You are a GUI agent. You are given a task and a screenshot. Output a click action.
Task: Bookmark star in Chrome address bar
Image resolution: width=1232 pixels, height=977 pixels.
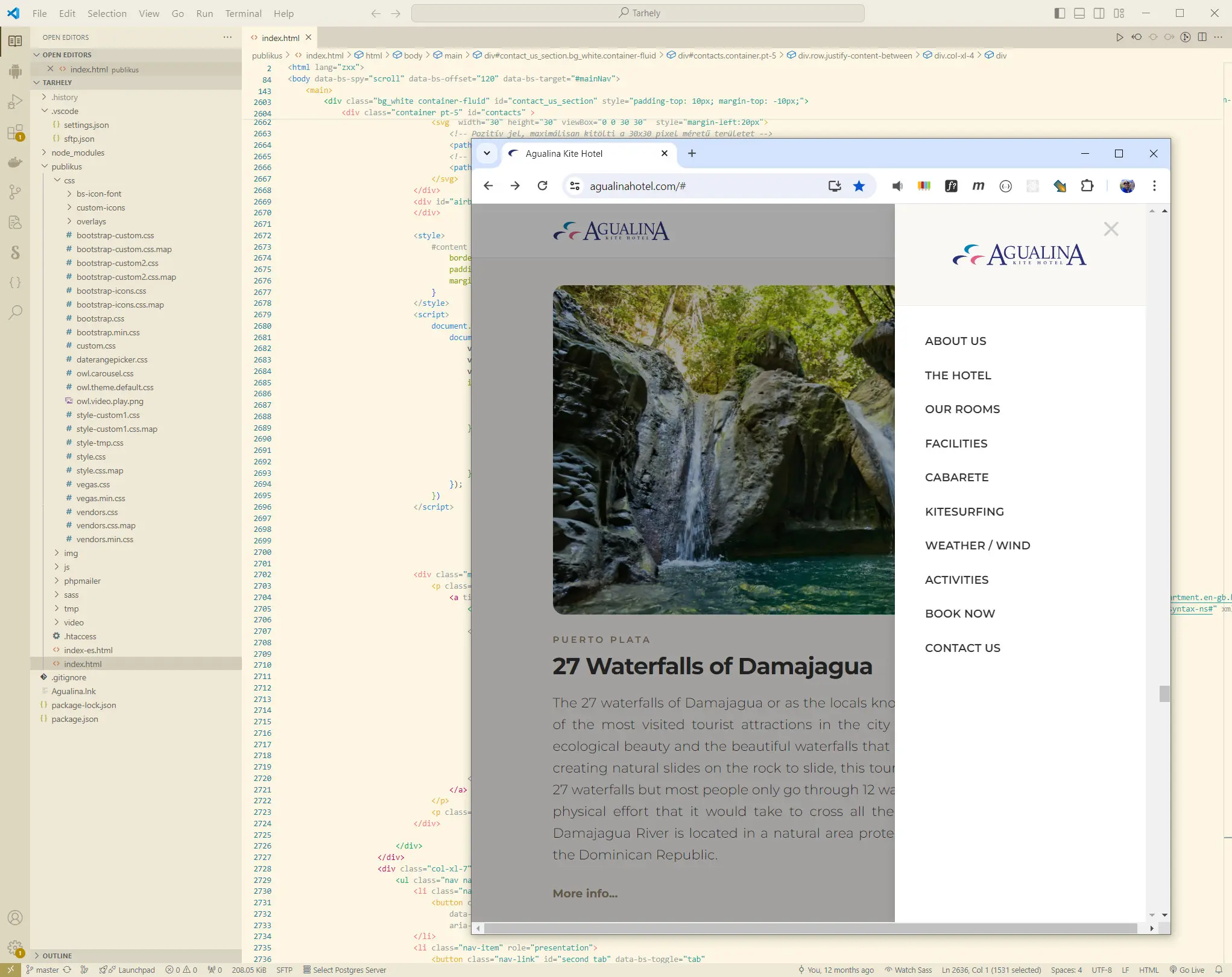859,186
